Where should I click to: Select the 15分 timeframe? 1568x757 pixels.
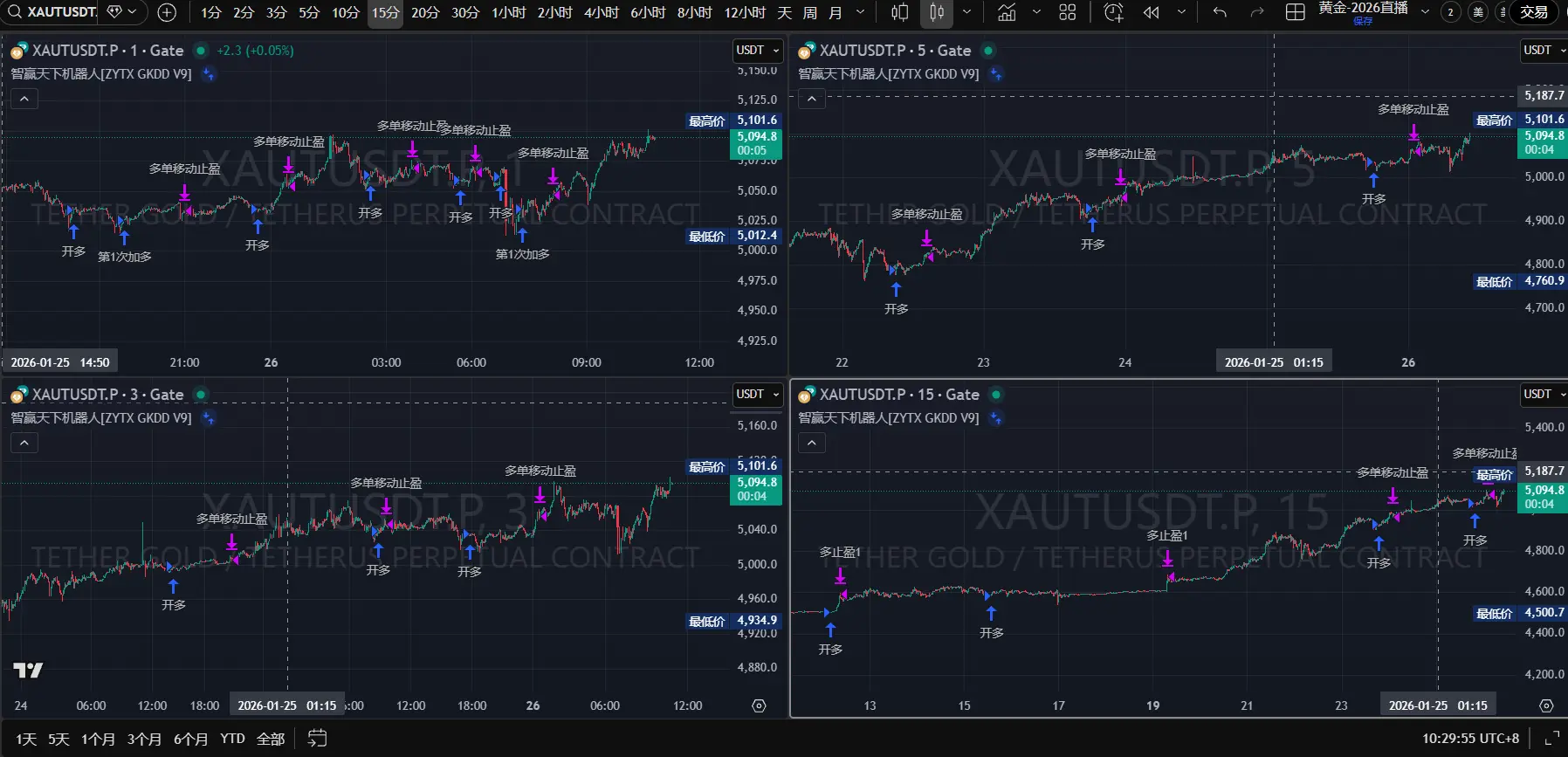(385, 12)
